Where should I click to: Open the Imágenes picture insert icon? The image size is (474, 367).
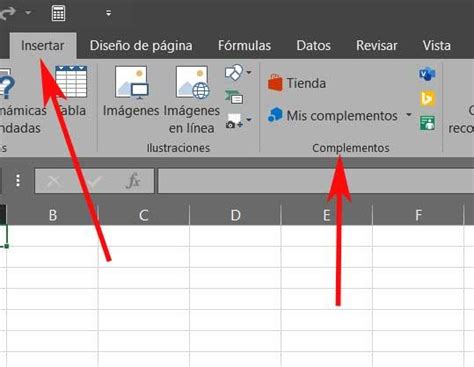132,82
